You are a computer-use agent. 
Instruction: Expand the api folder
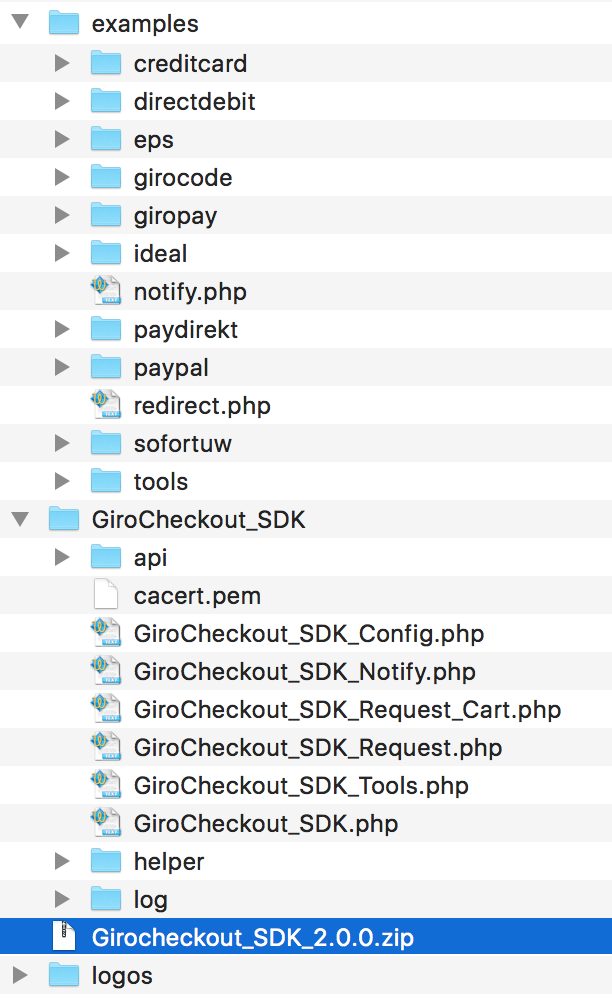coord(62,558)
